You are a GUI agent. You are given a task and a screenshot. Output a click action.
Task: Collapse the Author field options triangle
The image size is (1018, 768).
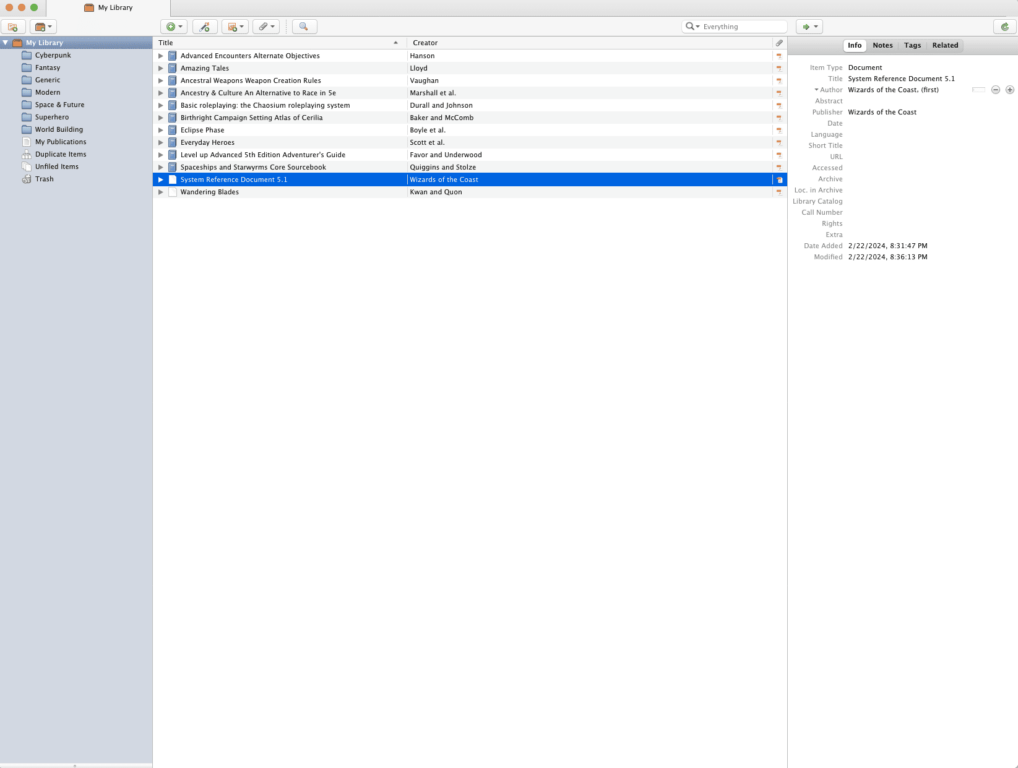(x=816, y=89)
